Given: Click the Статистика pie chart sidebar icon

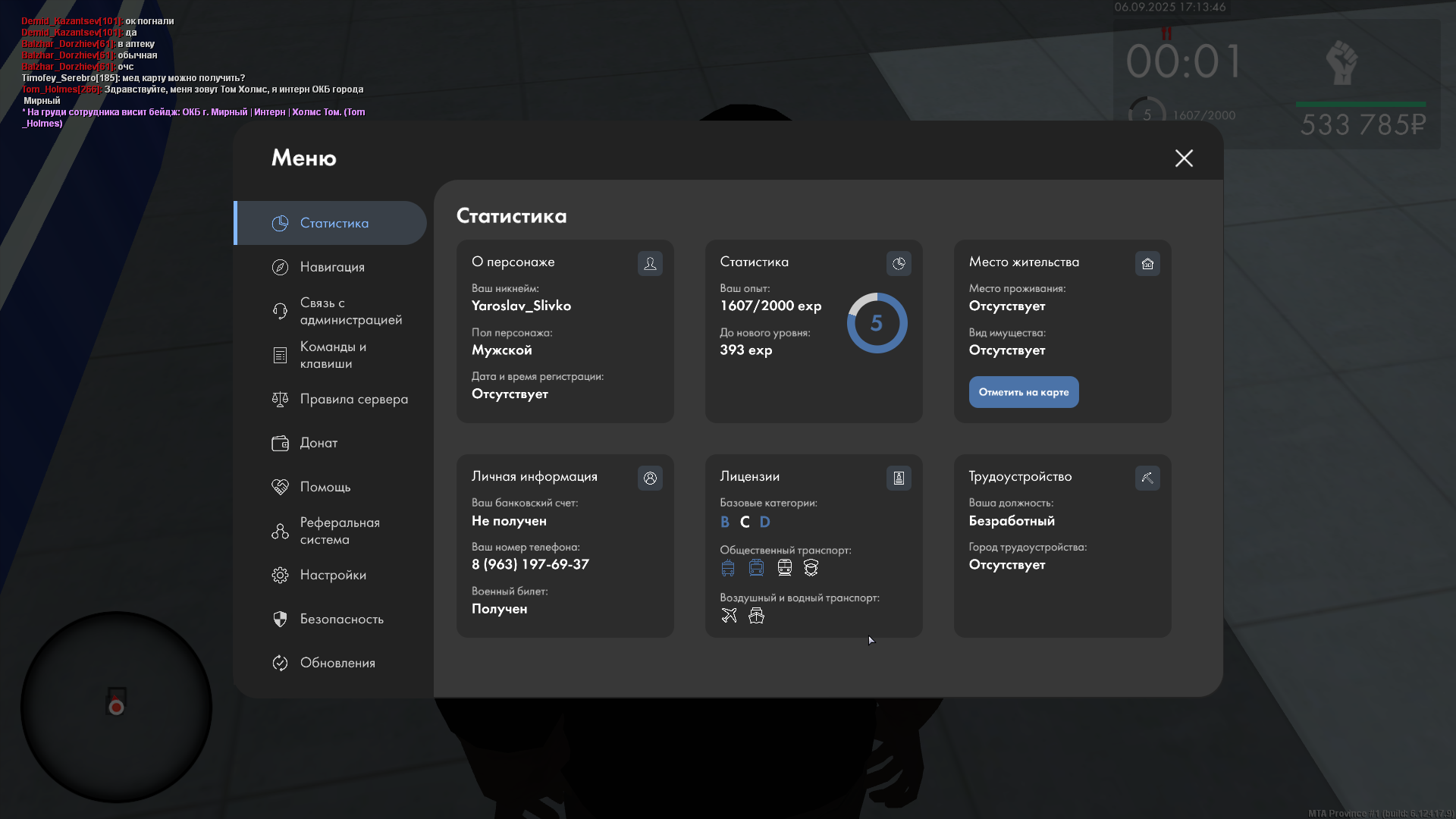Looking at the screenshot, I should pos(280,223).
